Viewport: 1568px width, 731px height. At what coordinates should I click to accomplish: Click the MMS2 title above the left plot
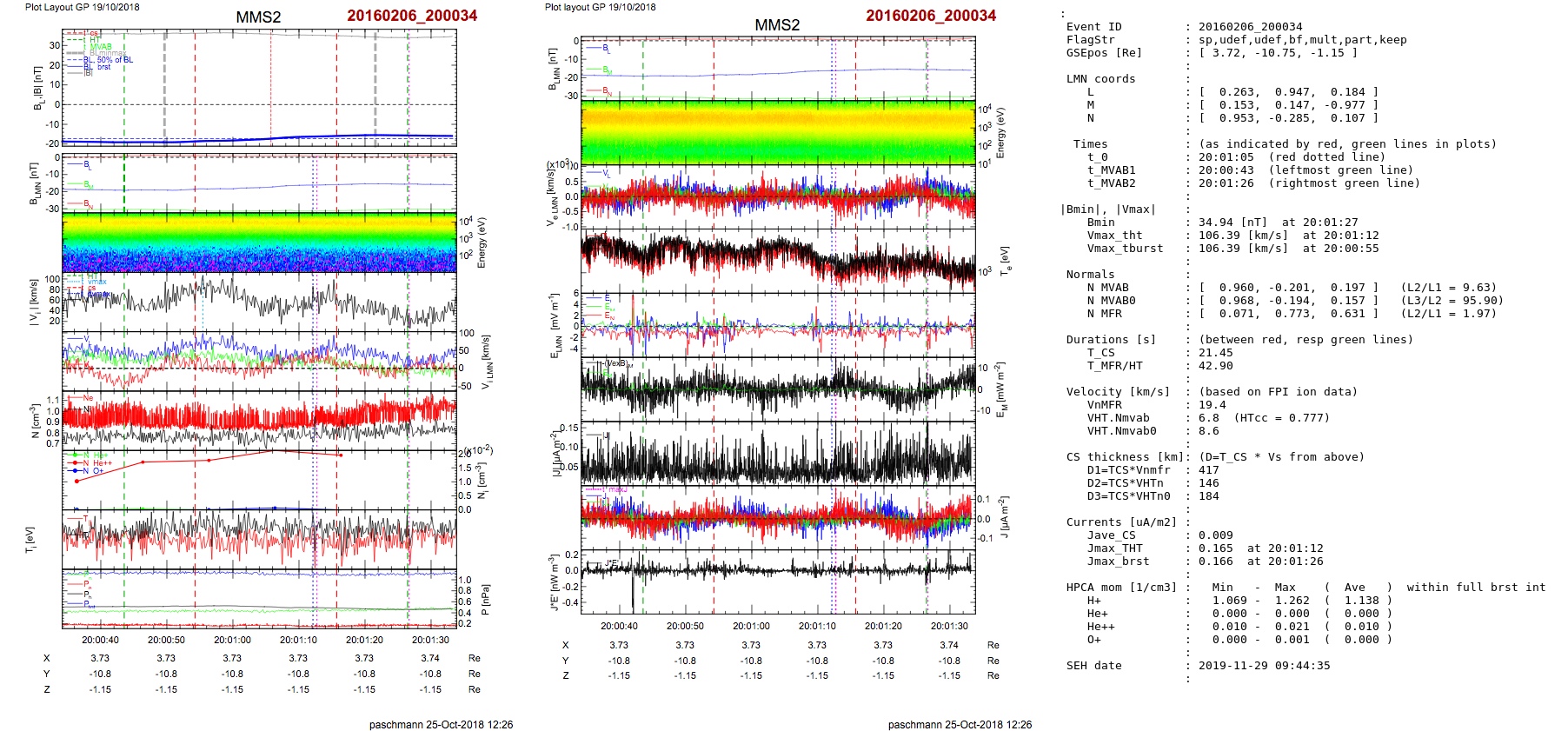coord(258,17)
